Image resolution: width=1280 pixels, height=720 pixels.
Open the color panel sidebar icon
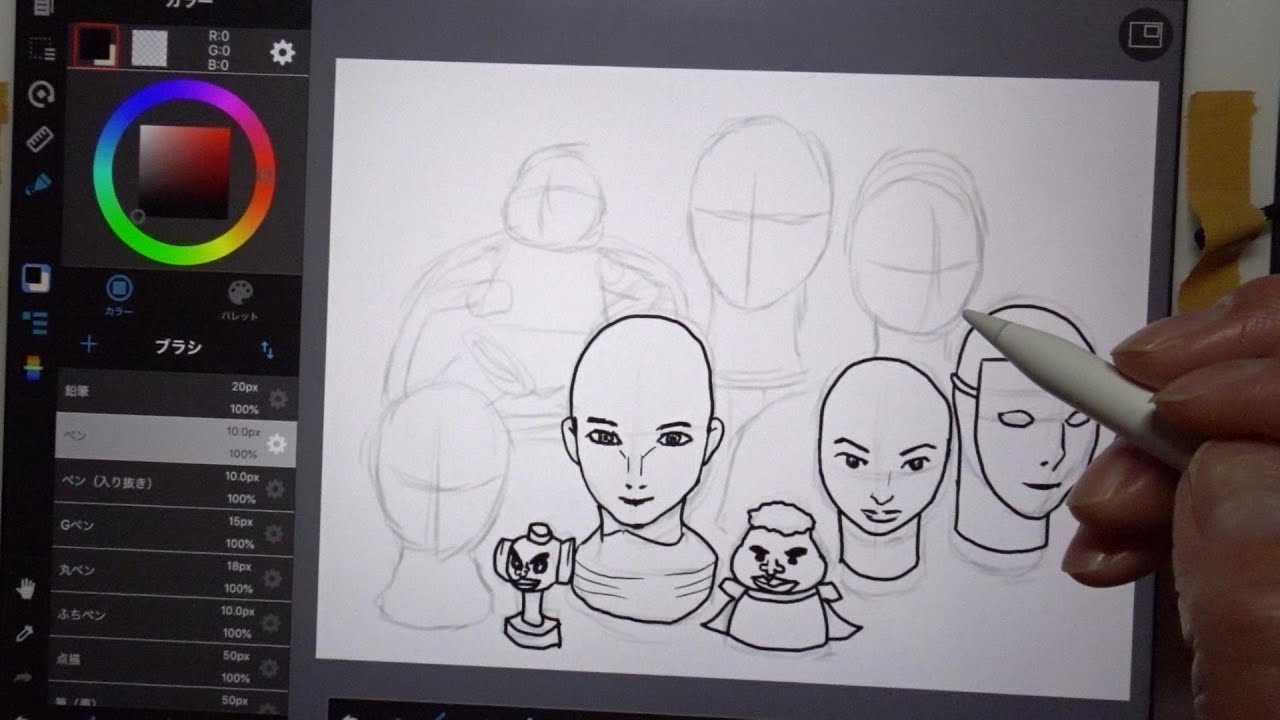point(36,277)
